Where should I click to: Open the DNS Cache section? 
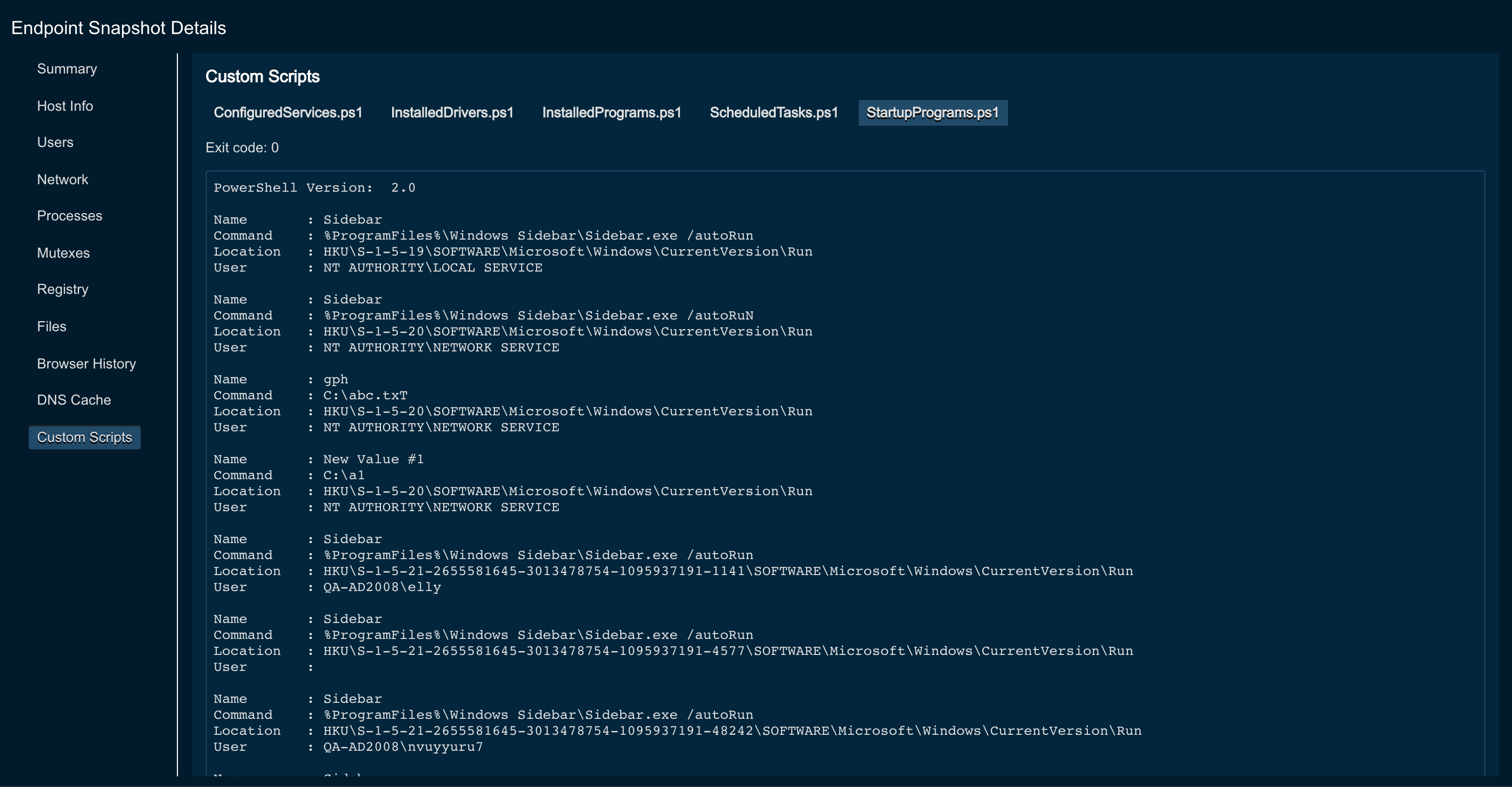click(x=74, y=400)
